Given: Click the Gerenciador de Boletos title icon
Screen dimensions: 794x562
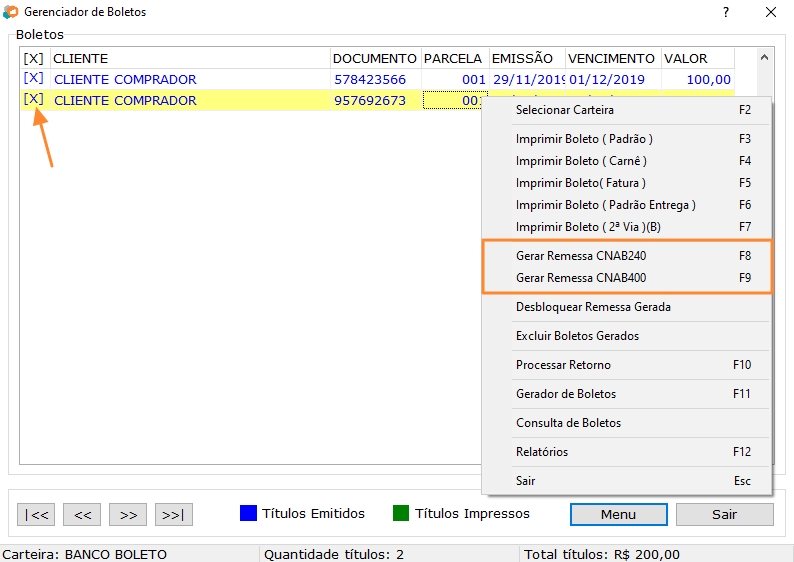Looking at the screenshot, I should click(10, 12).
